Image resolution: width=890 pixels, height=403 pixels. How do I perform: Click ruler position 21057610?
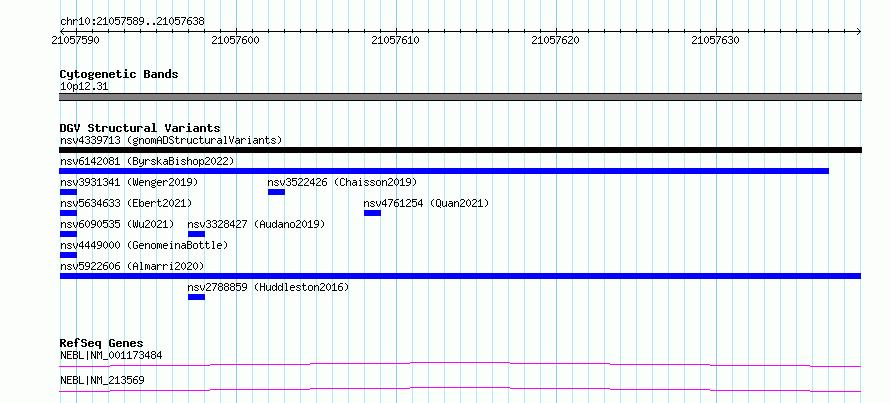396,40
